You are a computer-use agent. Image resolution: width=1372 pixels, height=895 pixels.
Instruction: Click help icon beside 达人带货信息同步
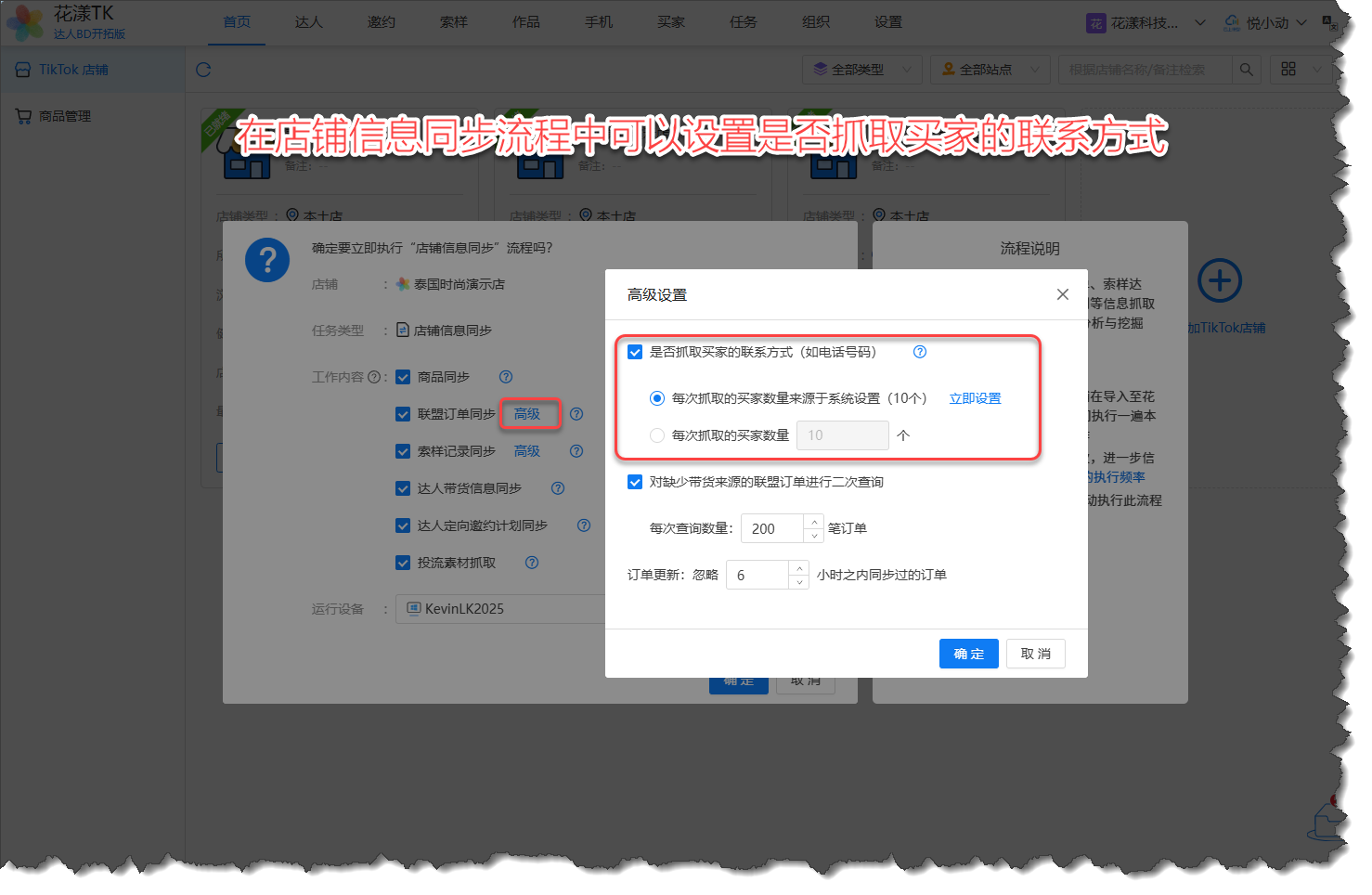[558, 488]
